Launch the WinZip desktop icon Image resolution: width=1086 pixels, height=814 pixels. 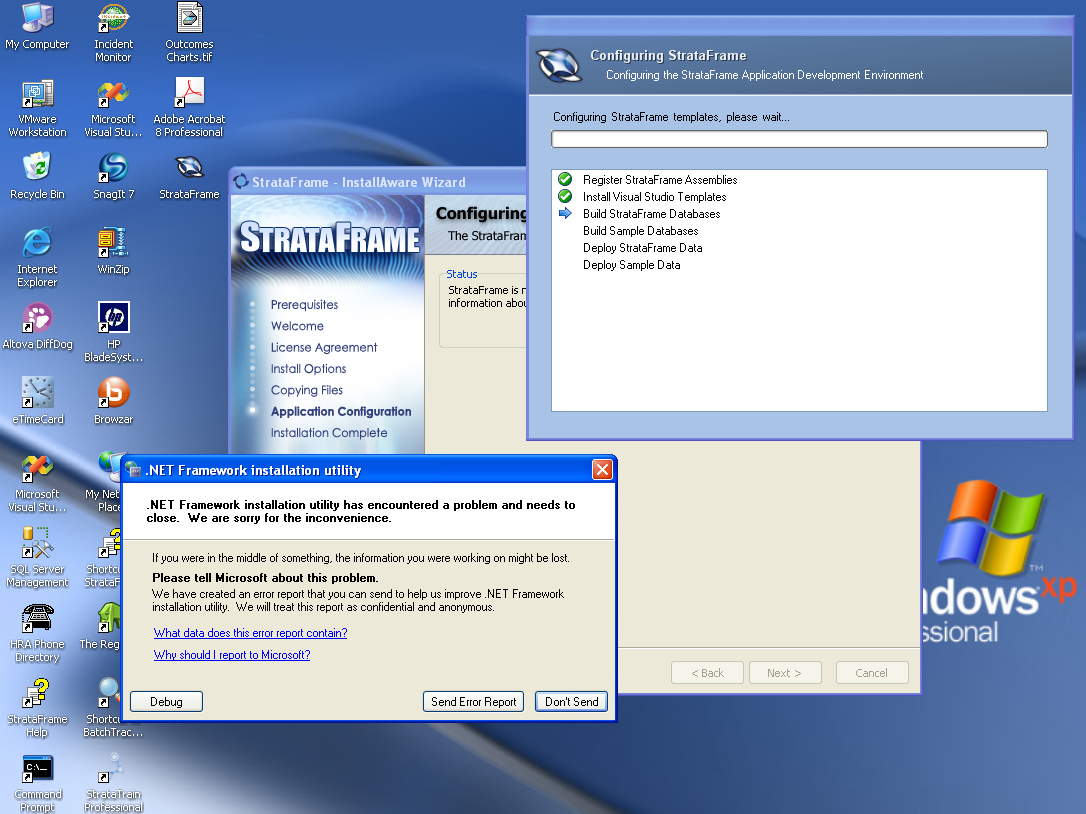(113, 243)
